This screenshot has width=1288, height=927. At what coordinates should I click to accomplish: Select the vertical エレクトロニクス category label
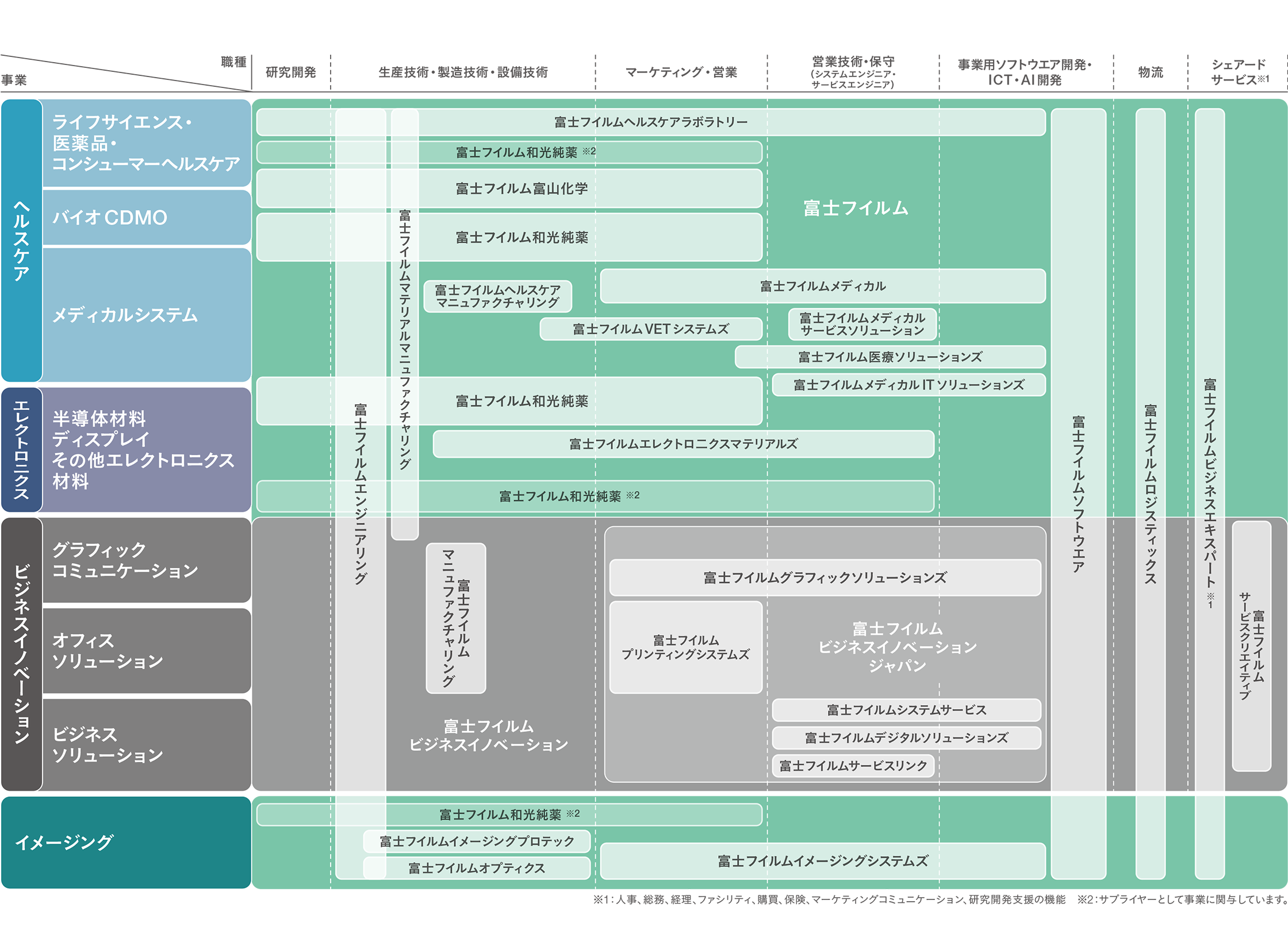pos(22,450)
